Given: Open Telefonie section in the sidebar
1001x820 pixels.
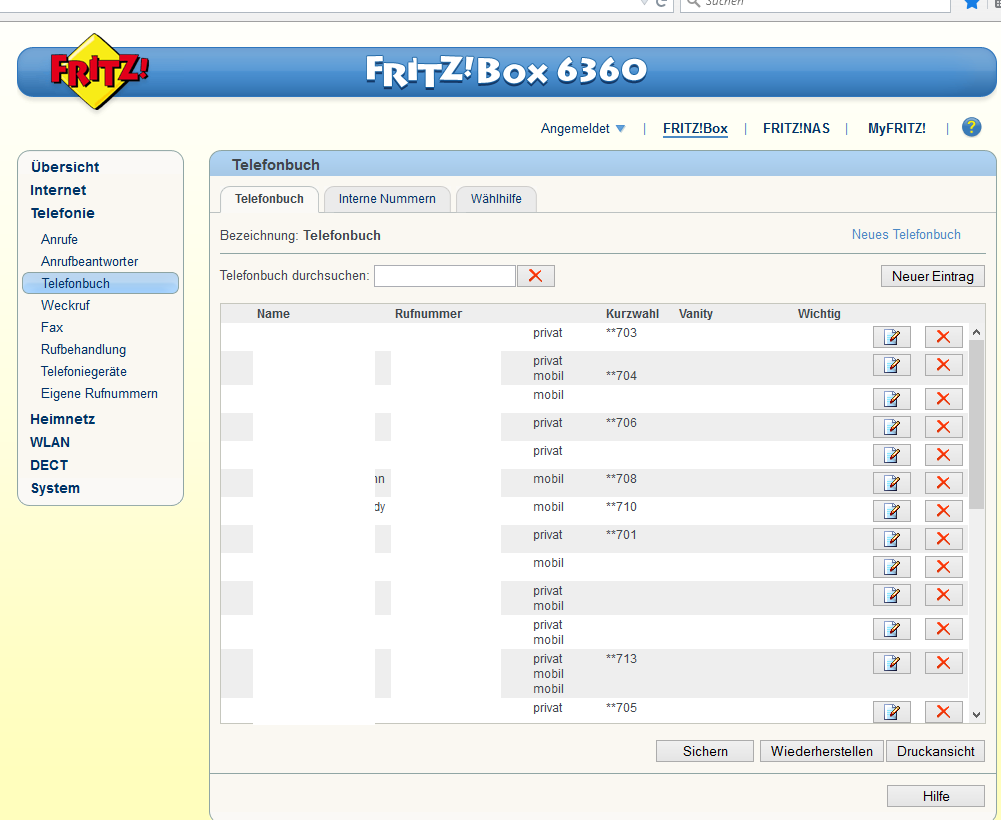Looking at the screenshot, I should click(63, 213).
